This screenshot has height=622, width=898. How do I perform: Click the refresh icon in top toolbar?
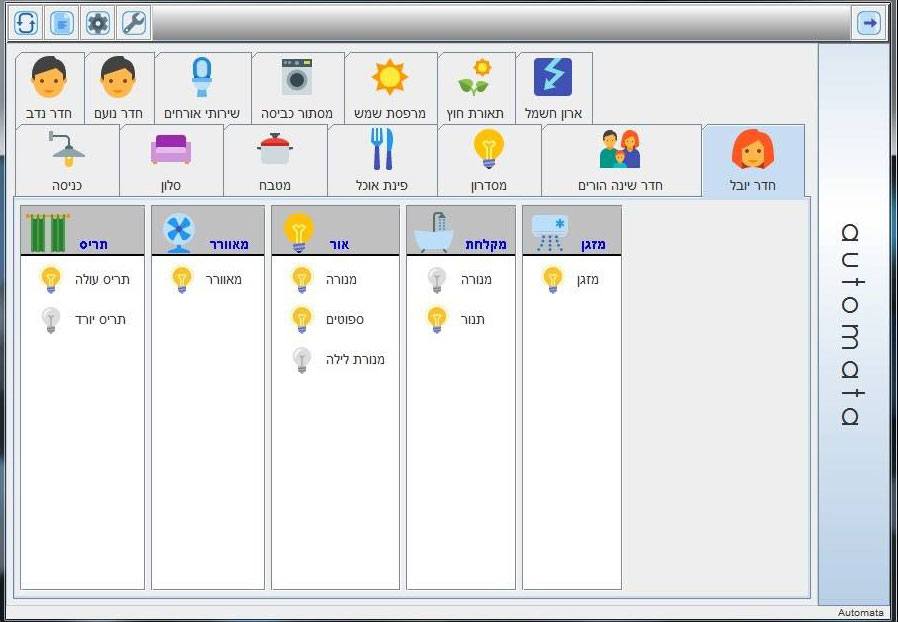[x=26, y=22]
